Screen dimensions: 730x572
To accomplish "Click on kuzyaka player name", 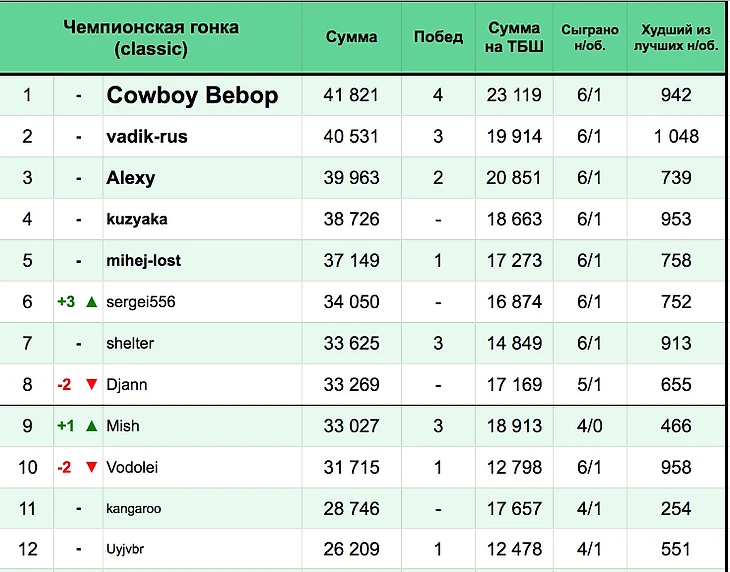I will (137, 219).
